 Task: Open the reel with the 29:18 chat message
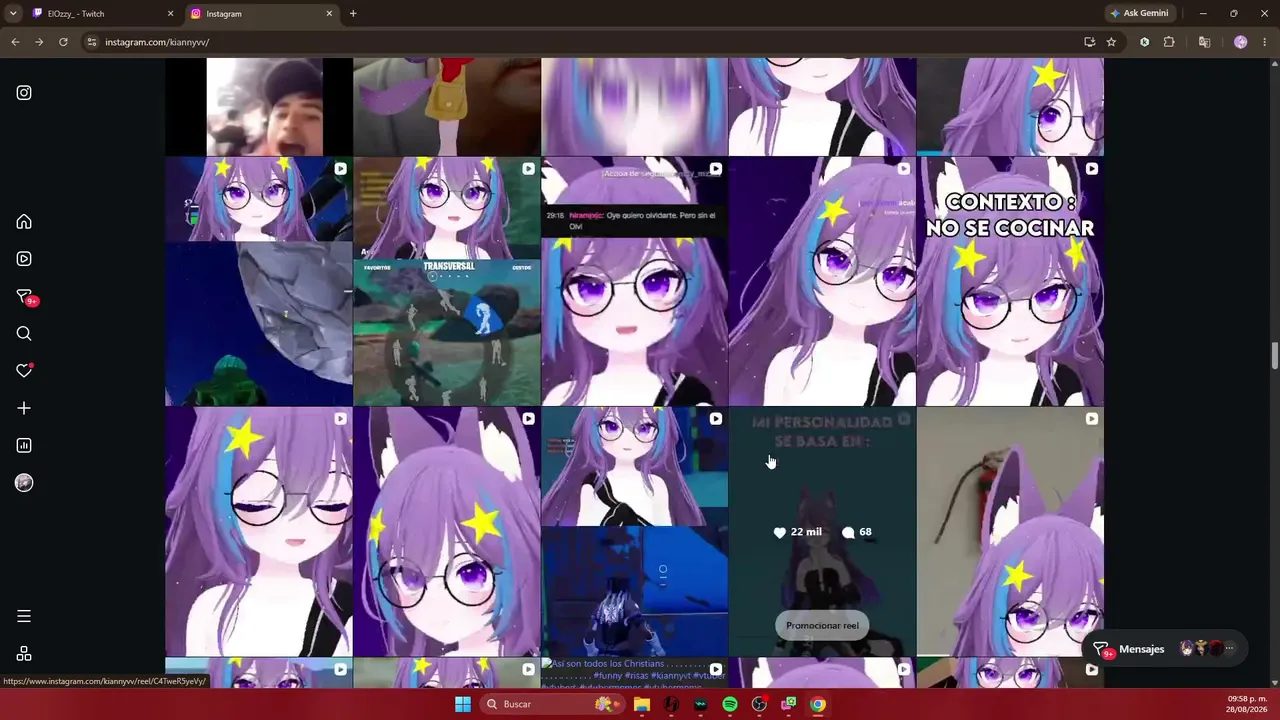634,281
